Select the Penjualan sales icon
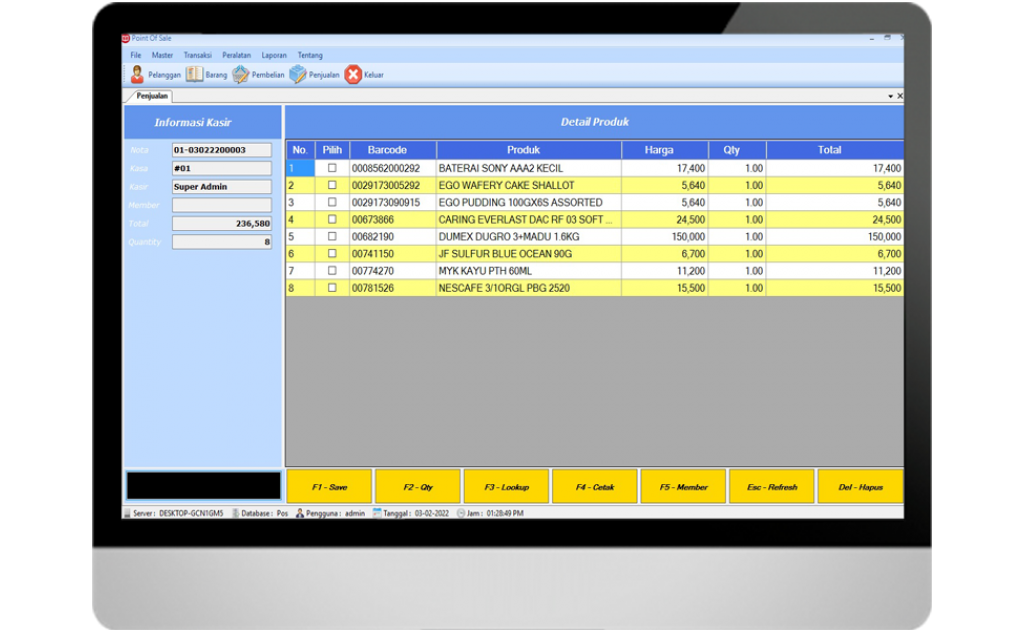This screenshot has height=630, width=1024. (298, 75)
